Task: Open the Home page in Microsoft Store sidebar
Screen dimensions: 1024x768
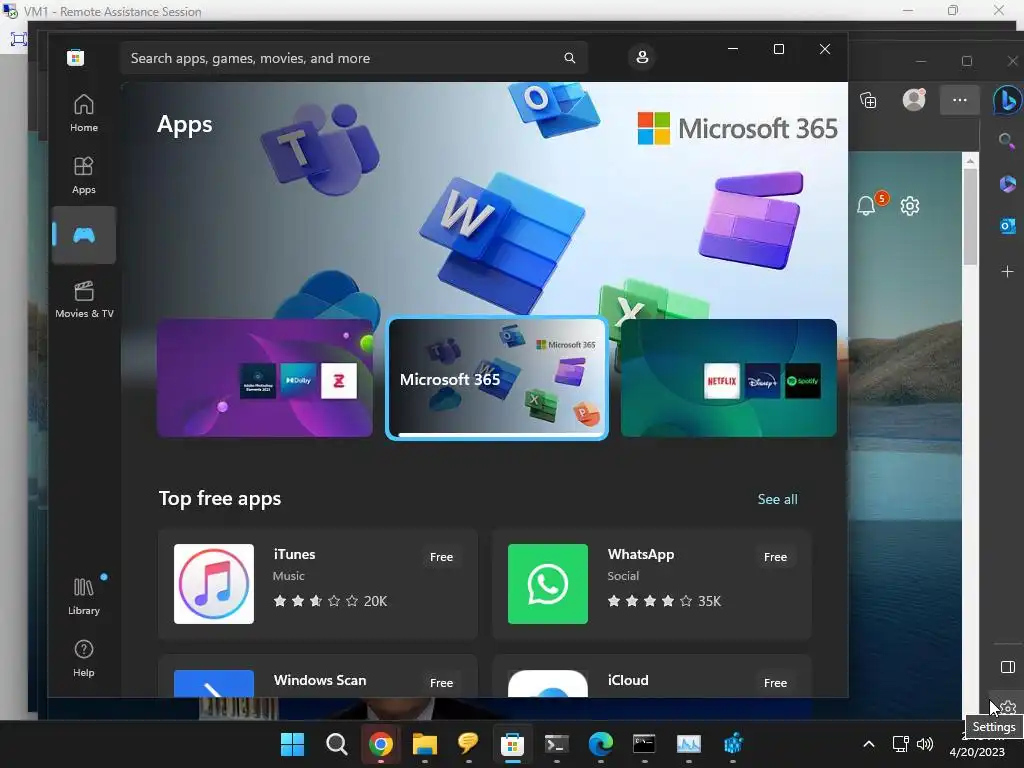Action: point(84,113)
